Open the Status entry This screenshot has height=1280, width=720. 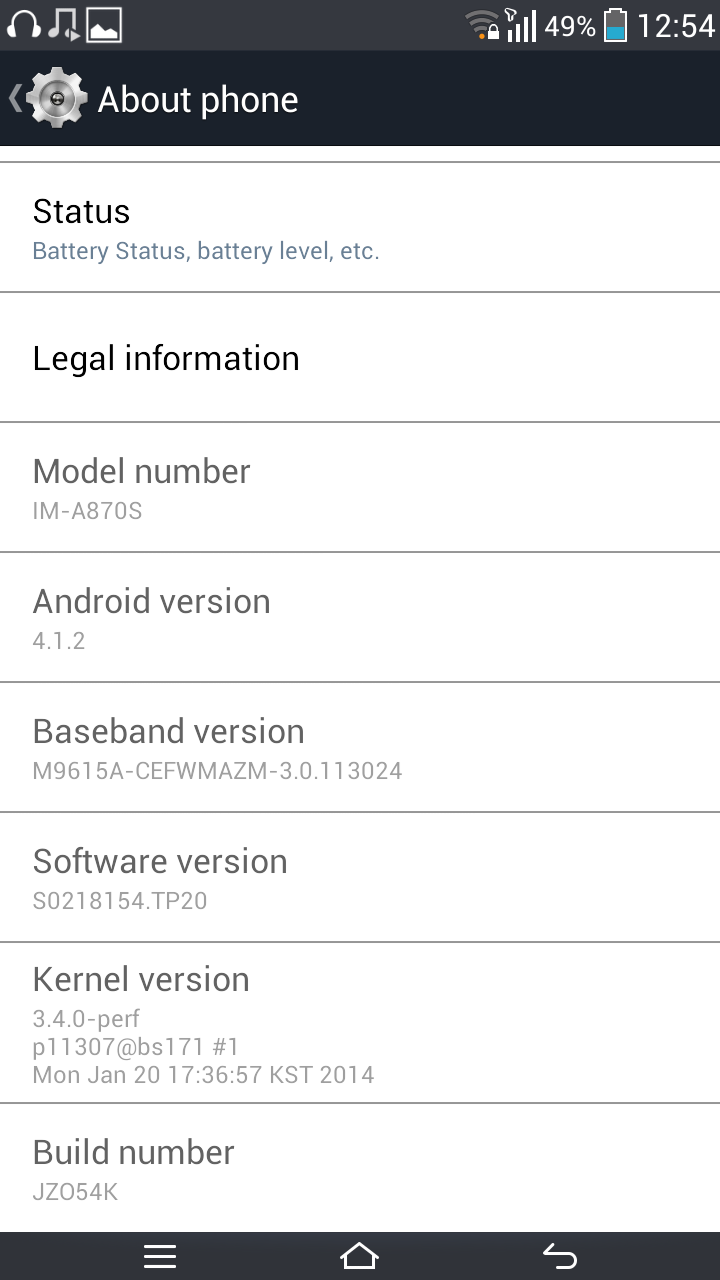(x=360, y=228)
